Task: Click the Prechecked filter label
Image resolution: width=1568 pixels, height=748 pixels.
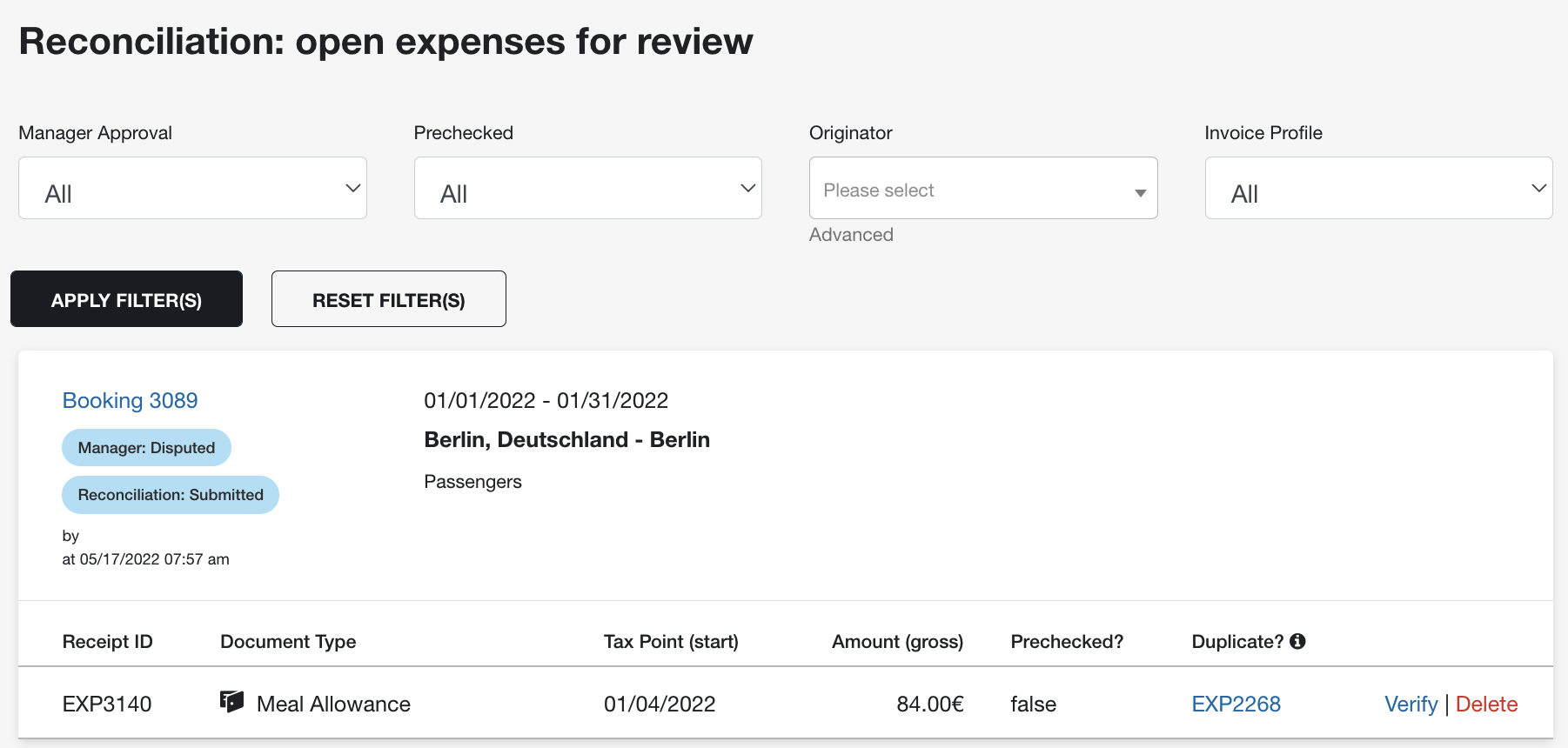Action: 463,133
